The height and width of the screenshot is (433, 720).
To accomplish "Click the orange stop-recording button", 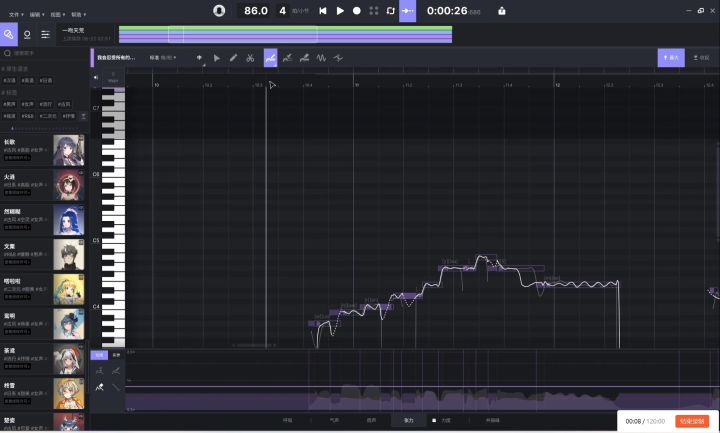I will (692, 421).
